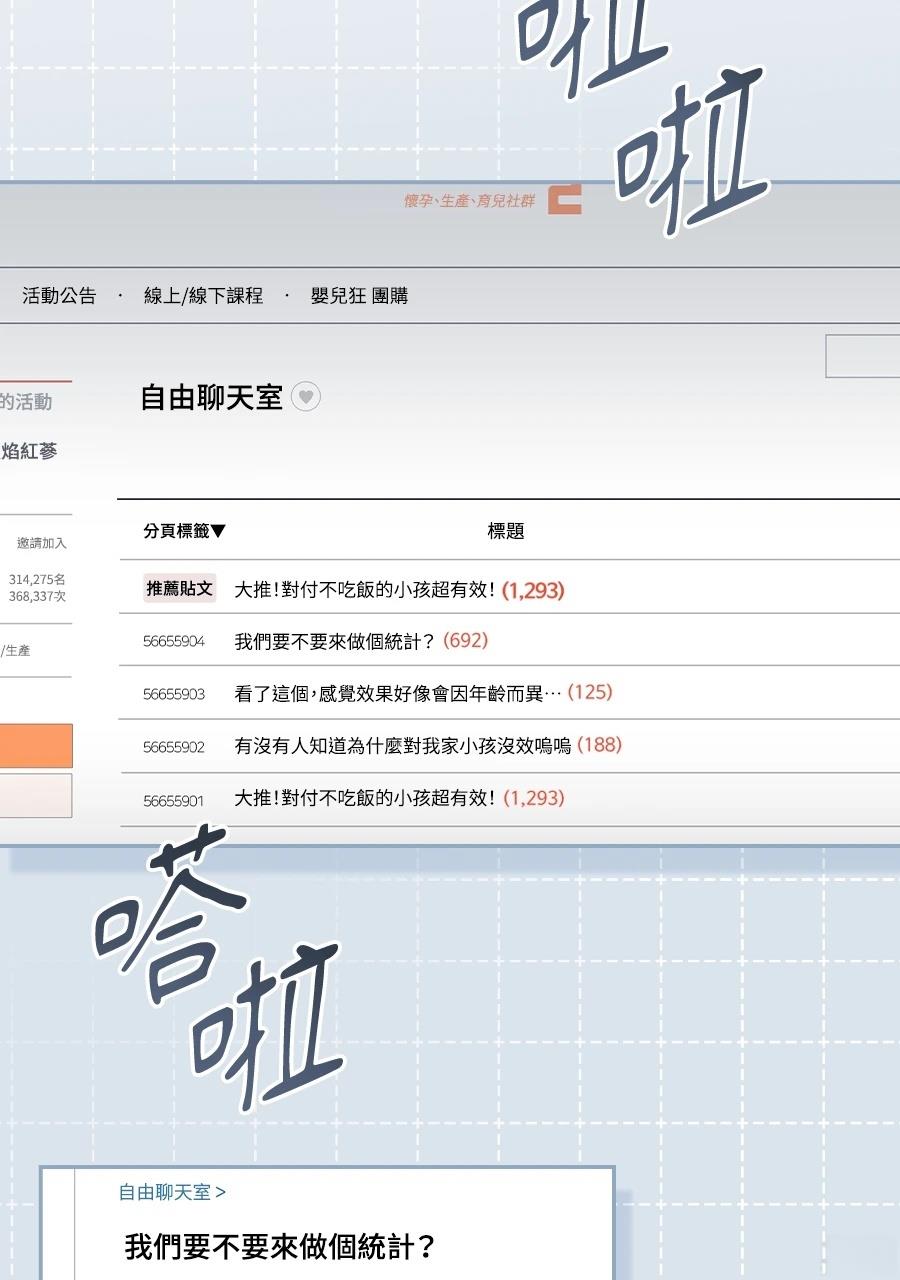This screenshot has width=900, height=1280.
Task: Click the orange button in left sidebar
Action: 36,746
